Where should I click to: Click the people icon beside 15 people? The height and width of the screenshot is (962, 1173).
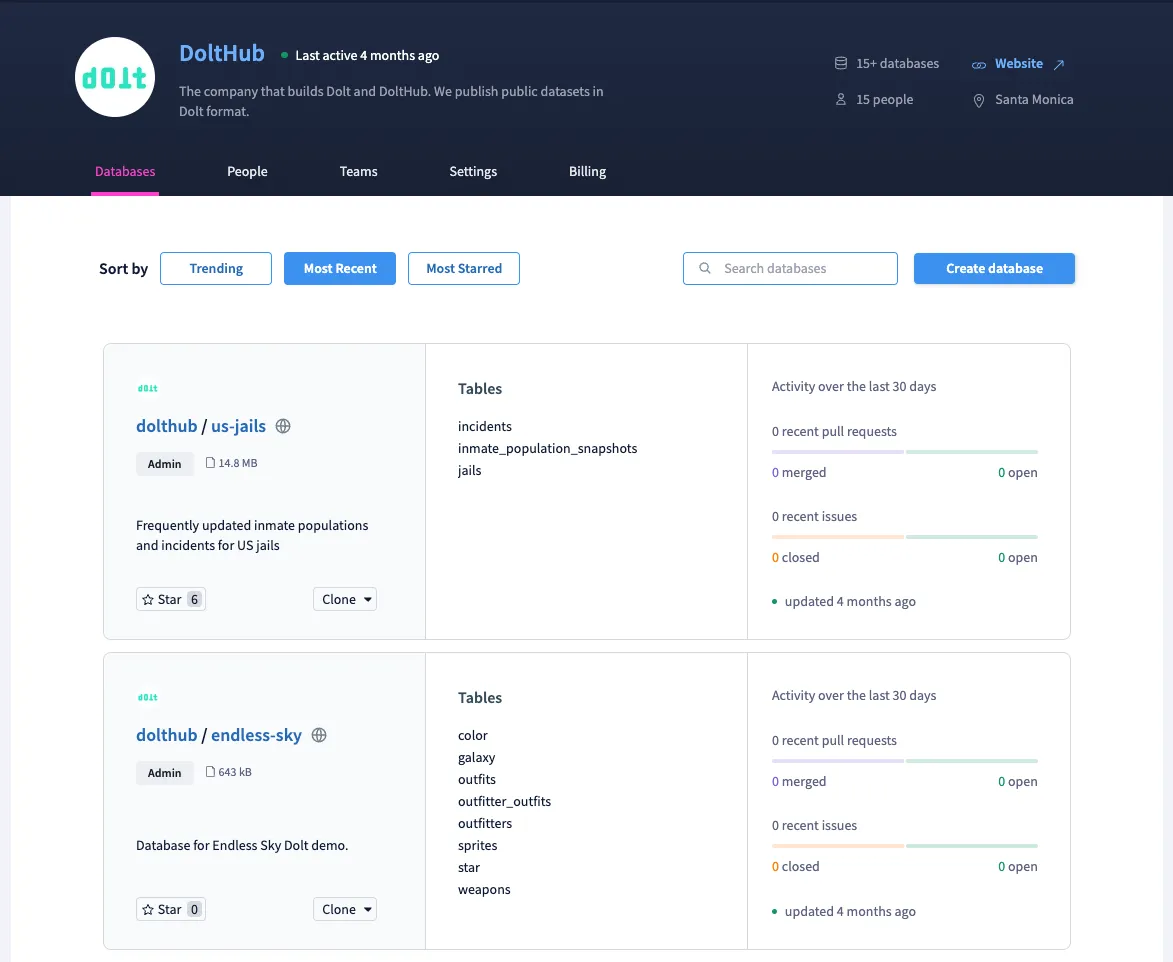tap(841, 99)
